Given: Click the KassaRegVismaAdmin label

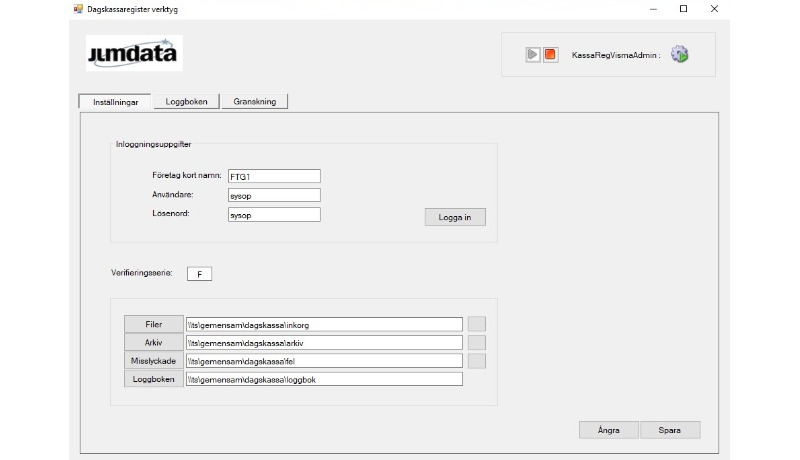Looking at the screenshot, I should pyautogui.click(x=616, y=55).
